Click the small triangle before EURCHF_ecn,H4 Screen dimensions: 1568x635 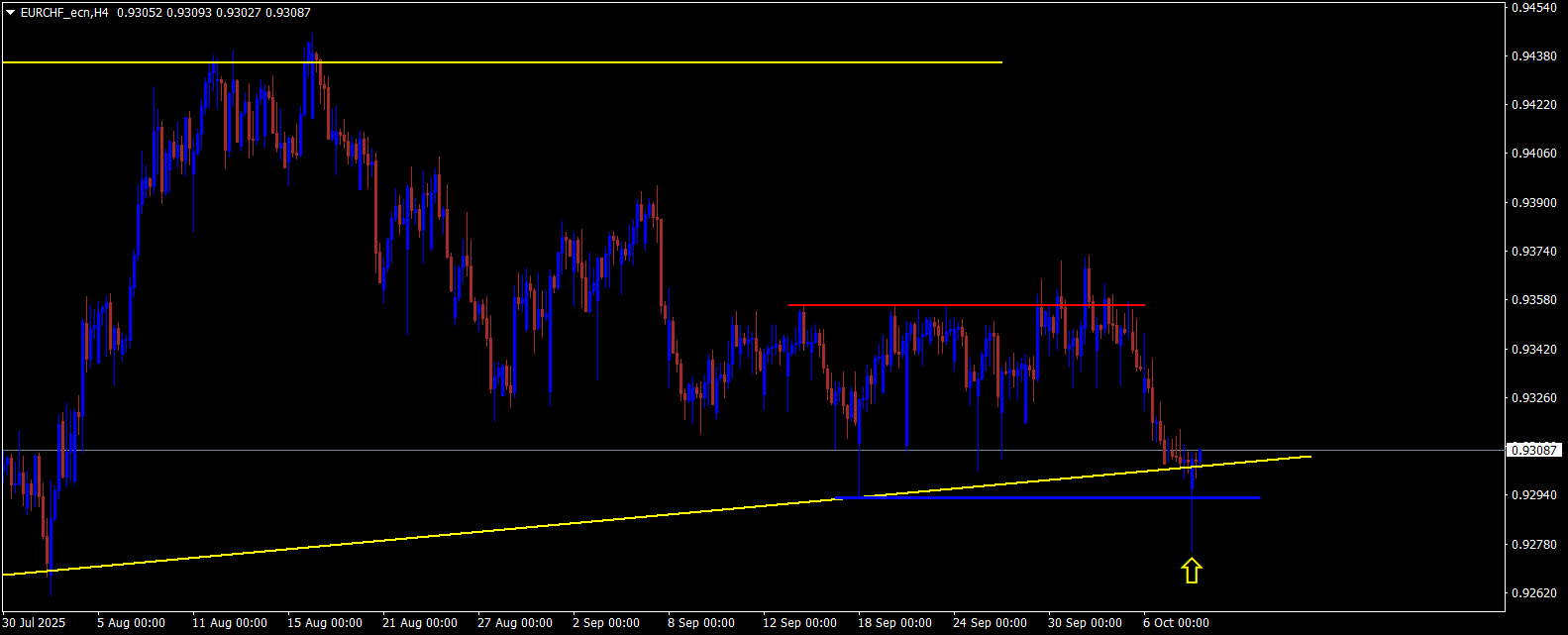point(11,13)
